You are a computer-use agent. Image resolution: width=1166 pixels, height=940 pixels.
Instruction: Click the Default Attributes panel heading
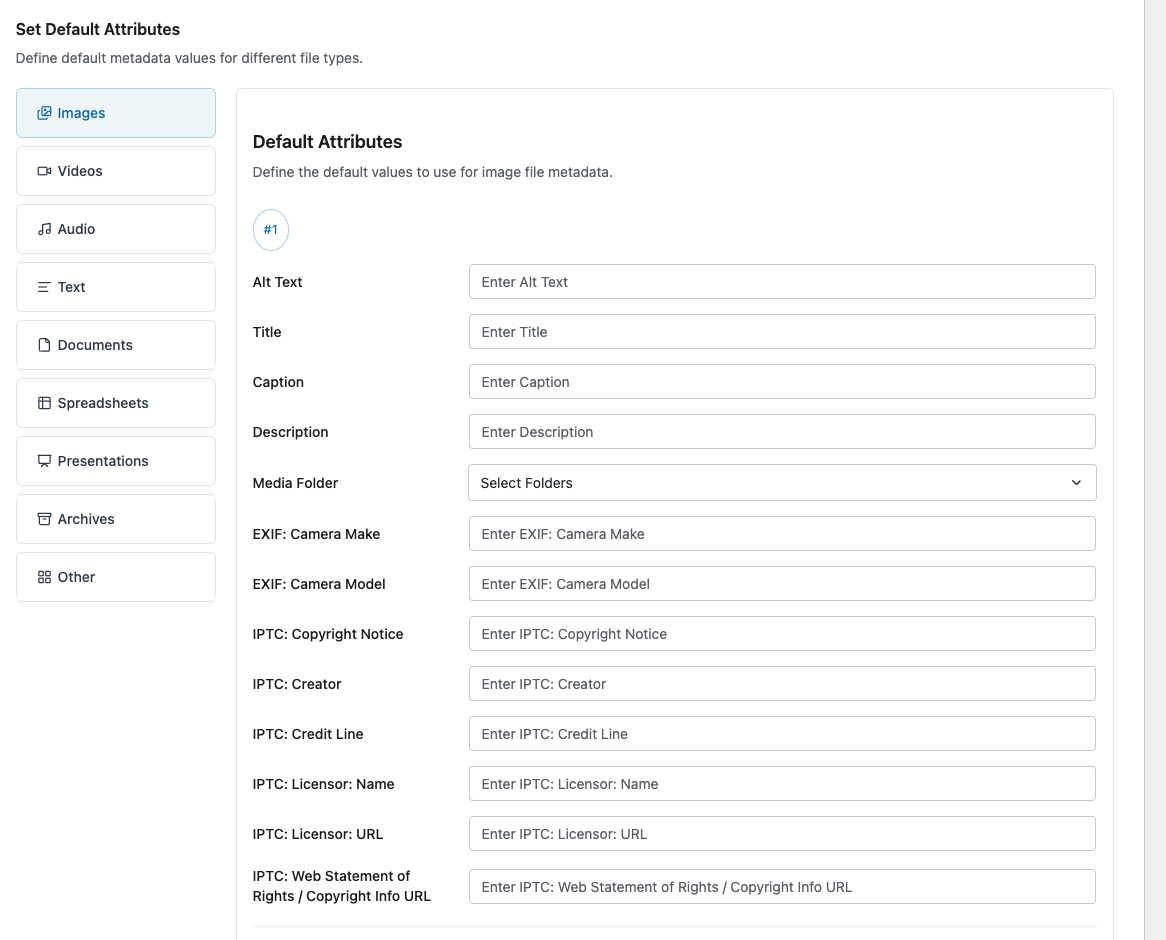pos(327,142)
